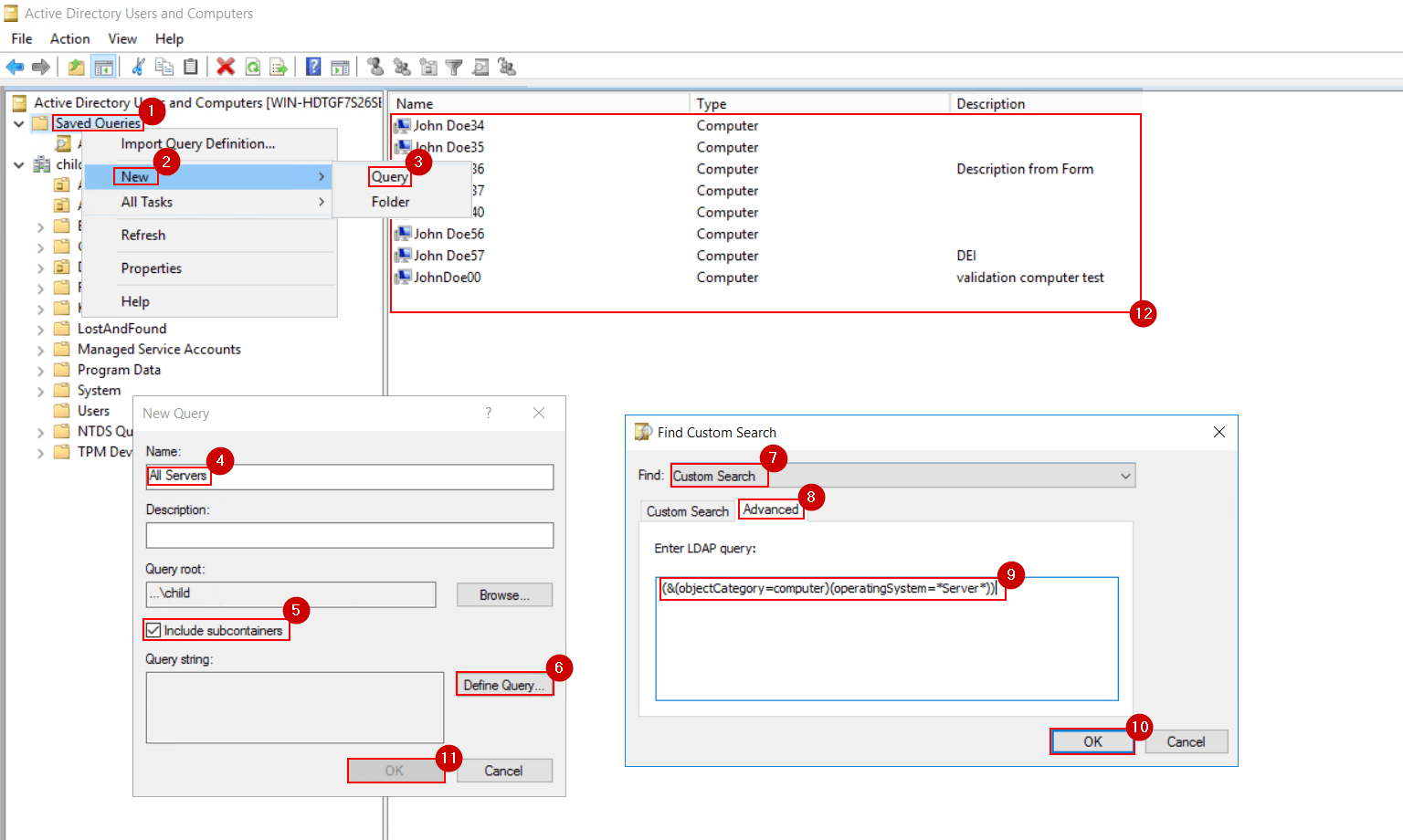
Task: Delete the selection using the red X icon
Action: pyautogui.click(x=227, y=66)
